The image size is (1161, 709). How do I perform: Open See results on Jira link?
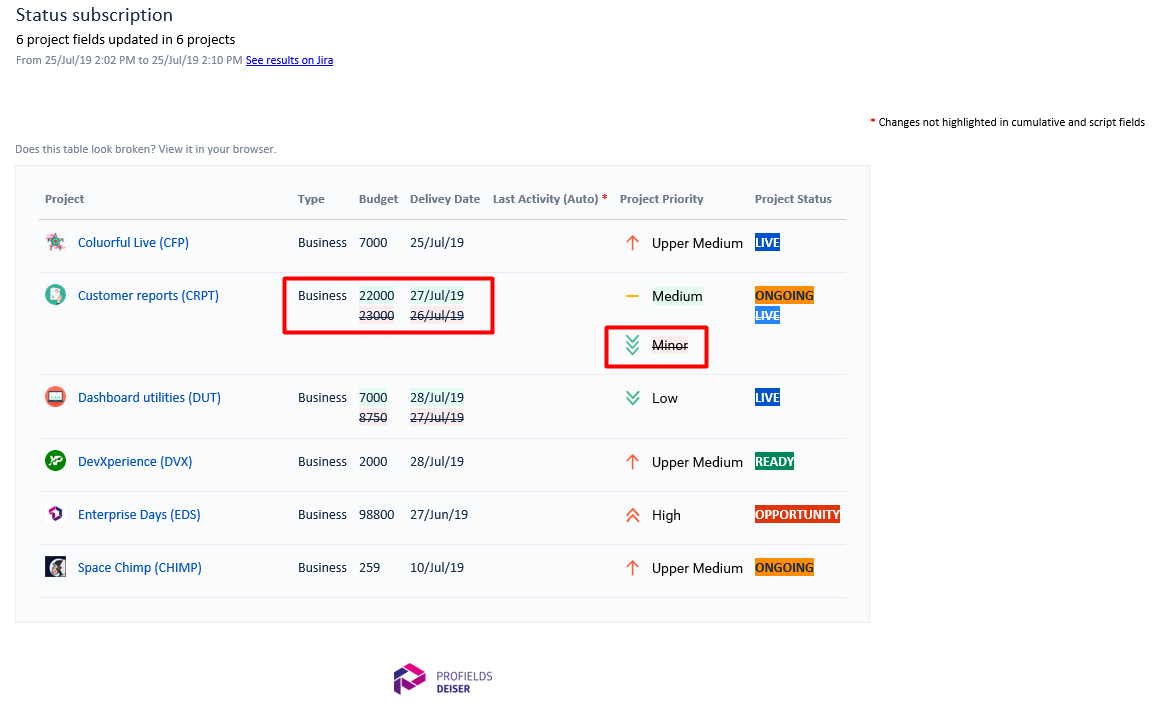tap(290, 60)
